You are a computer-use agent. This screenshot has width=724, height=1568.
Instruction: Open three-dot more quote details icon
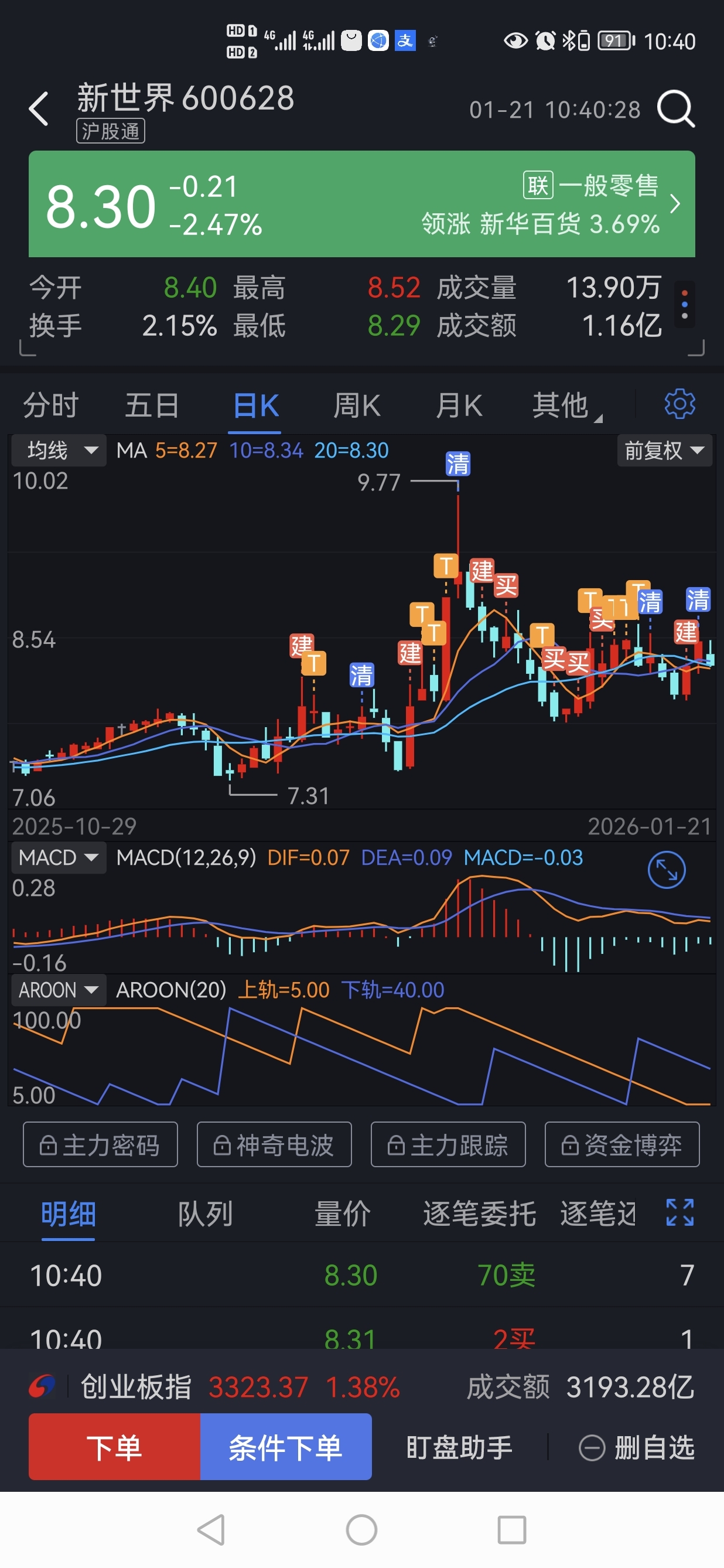[684, 304]
